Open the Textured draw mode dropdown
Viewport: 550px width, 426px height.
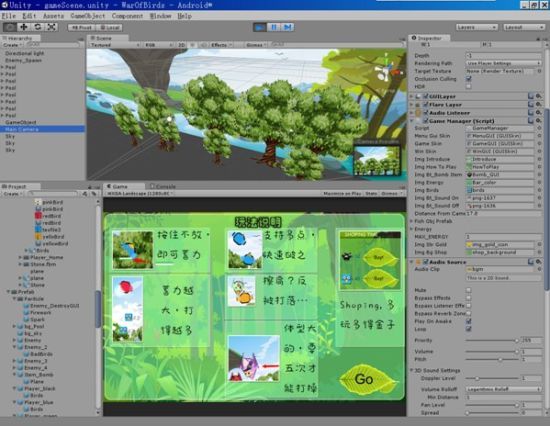pos(114,45)
